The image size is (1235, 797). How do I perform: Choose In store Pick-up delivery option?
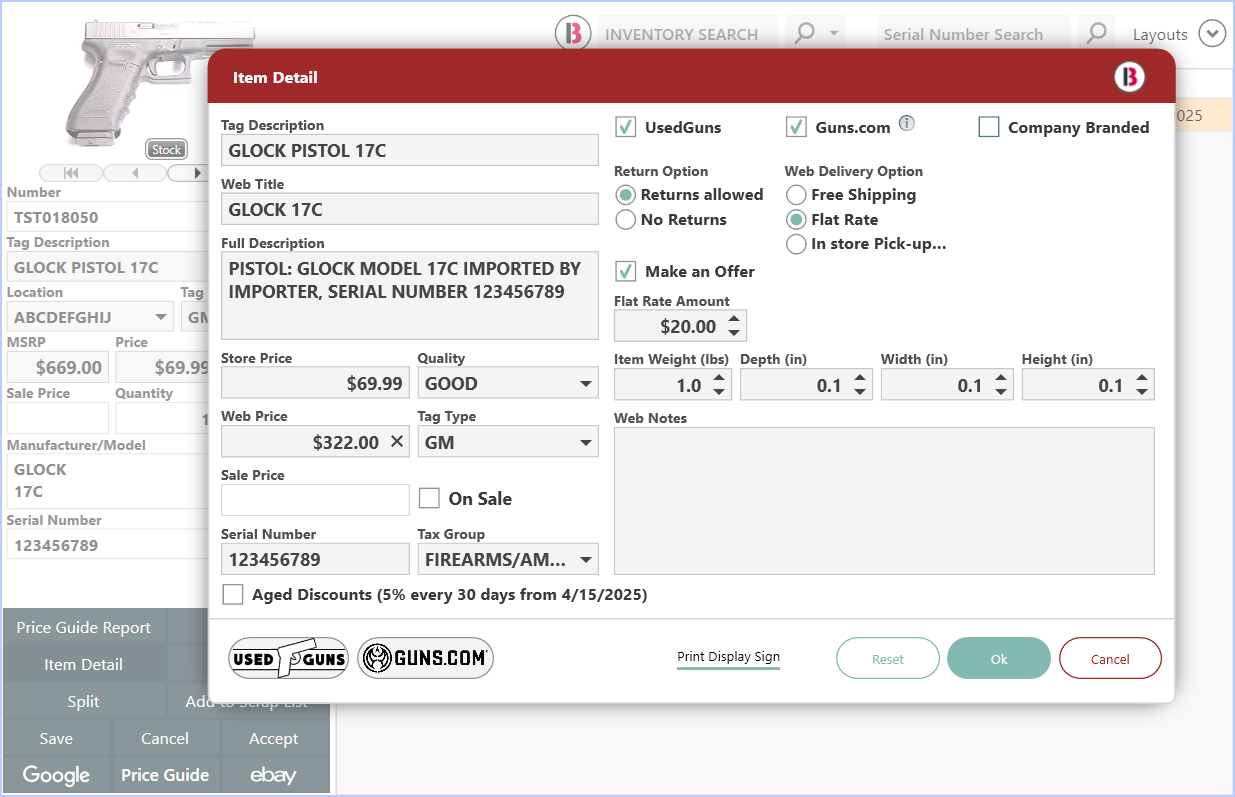coord(797,244)
